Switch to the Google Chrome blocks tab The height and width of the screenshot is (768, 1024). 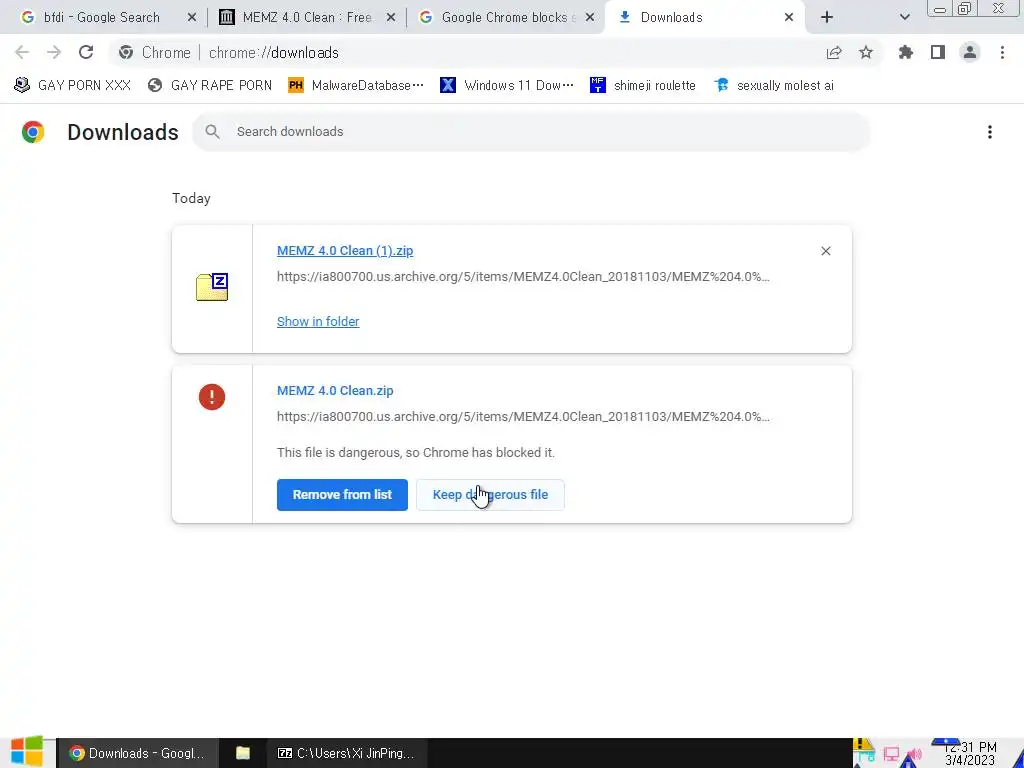[506, 18]
